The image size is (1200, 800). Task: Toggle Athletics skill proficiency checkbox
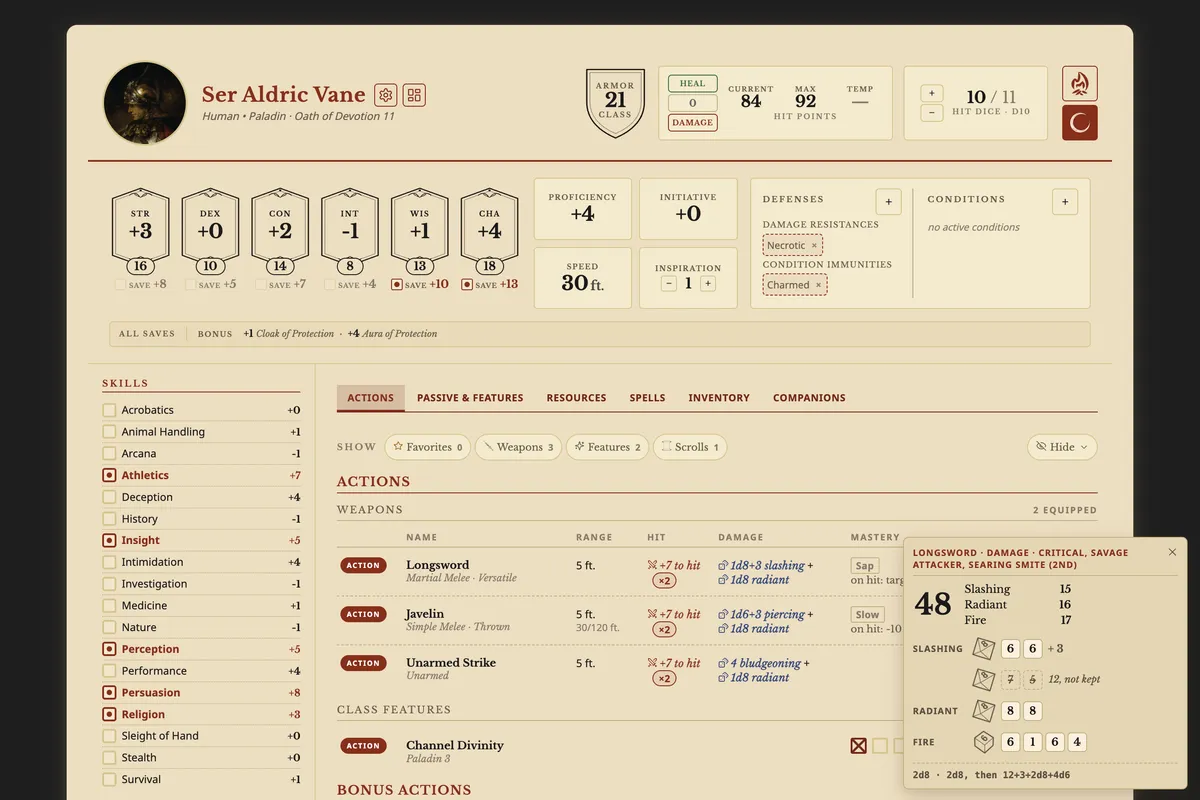point(109,475)
